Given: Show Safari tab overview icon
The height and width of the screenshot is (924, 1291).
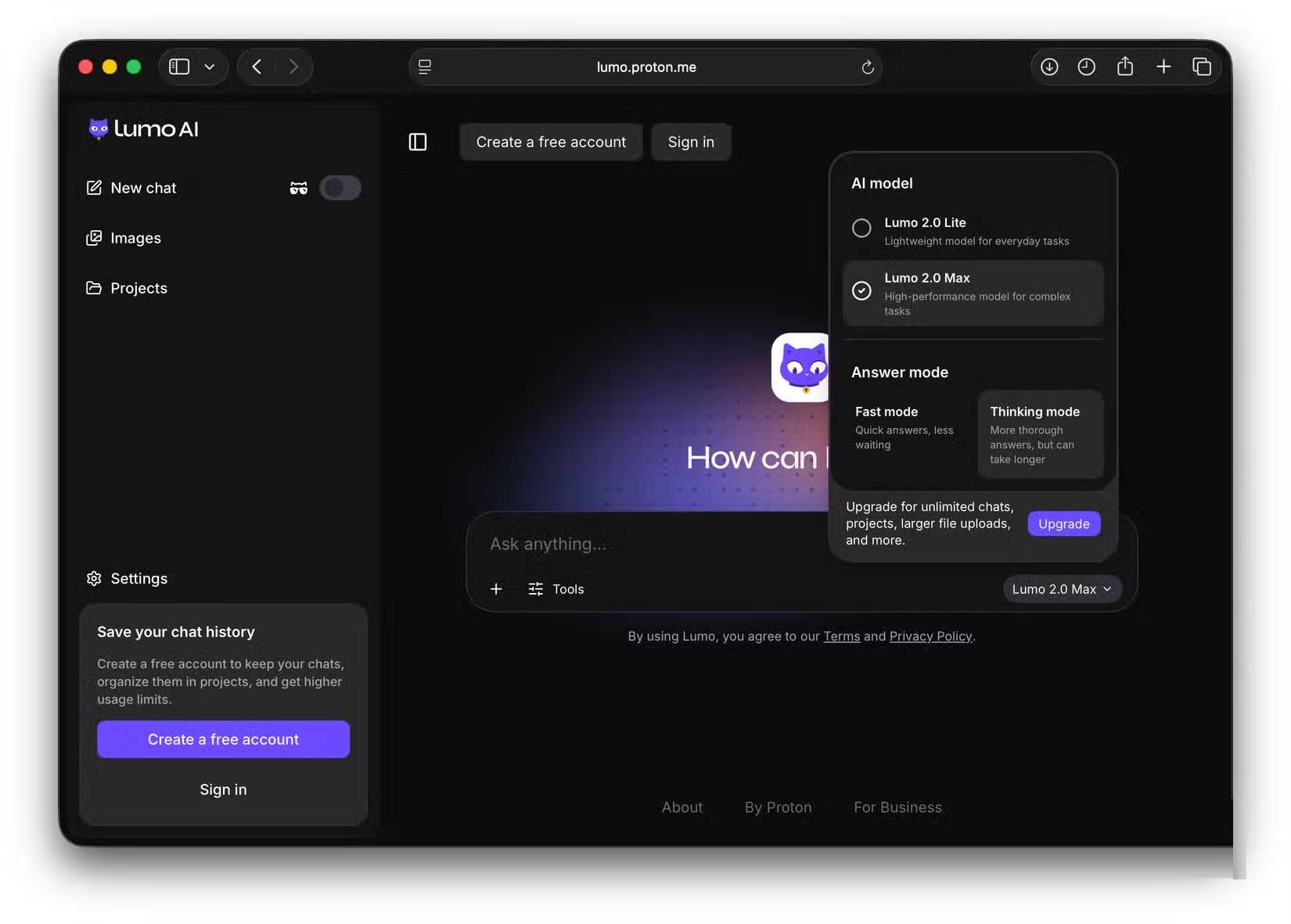Looking at the screenshot, I should [x=1202, y=67].
